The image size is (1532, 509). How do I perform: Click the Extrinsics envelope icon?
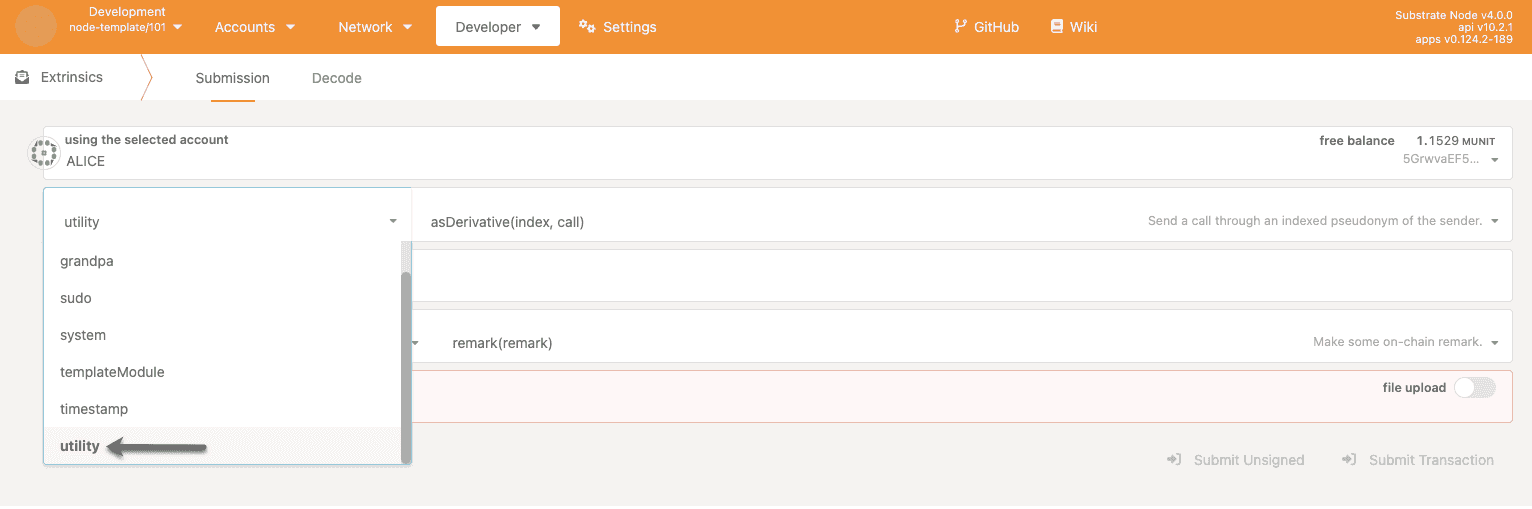tap(22, 77)
